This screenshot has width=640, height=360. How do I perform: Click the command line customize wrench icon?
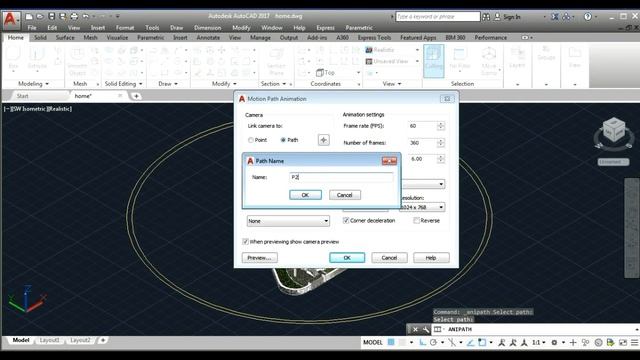pyautogui.click(x=425, y=329)
